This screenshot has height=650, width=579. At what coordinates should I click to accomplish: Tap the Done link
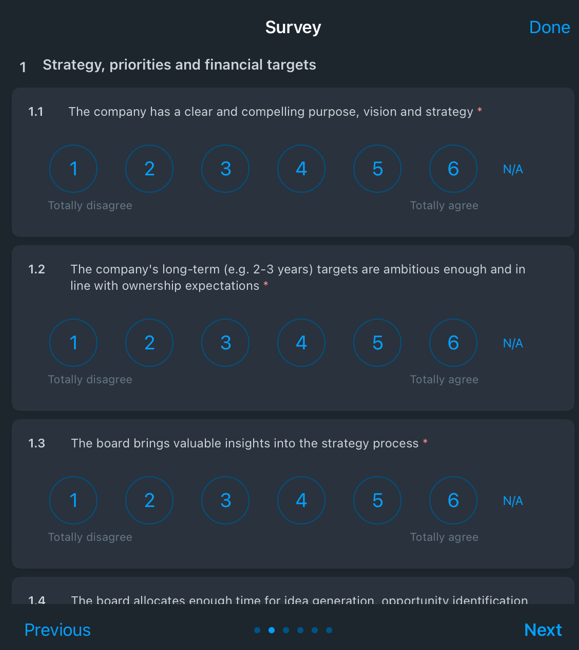550,27
